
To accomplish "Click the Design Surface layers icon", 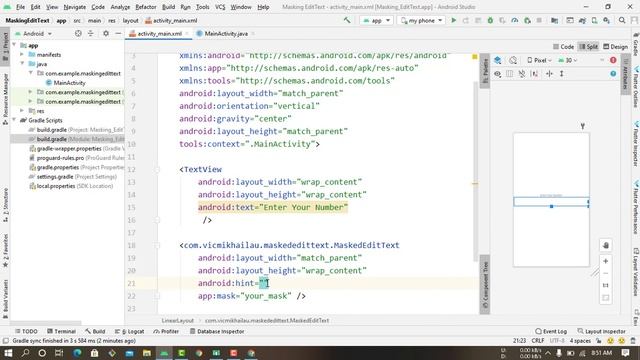I will (498, 60).
